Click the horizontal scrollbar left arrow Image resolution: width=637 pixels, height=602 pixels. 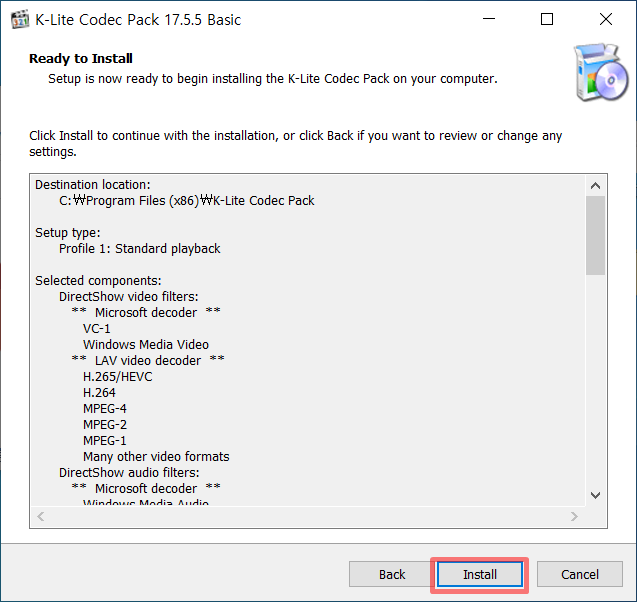coord(41,516)
